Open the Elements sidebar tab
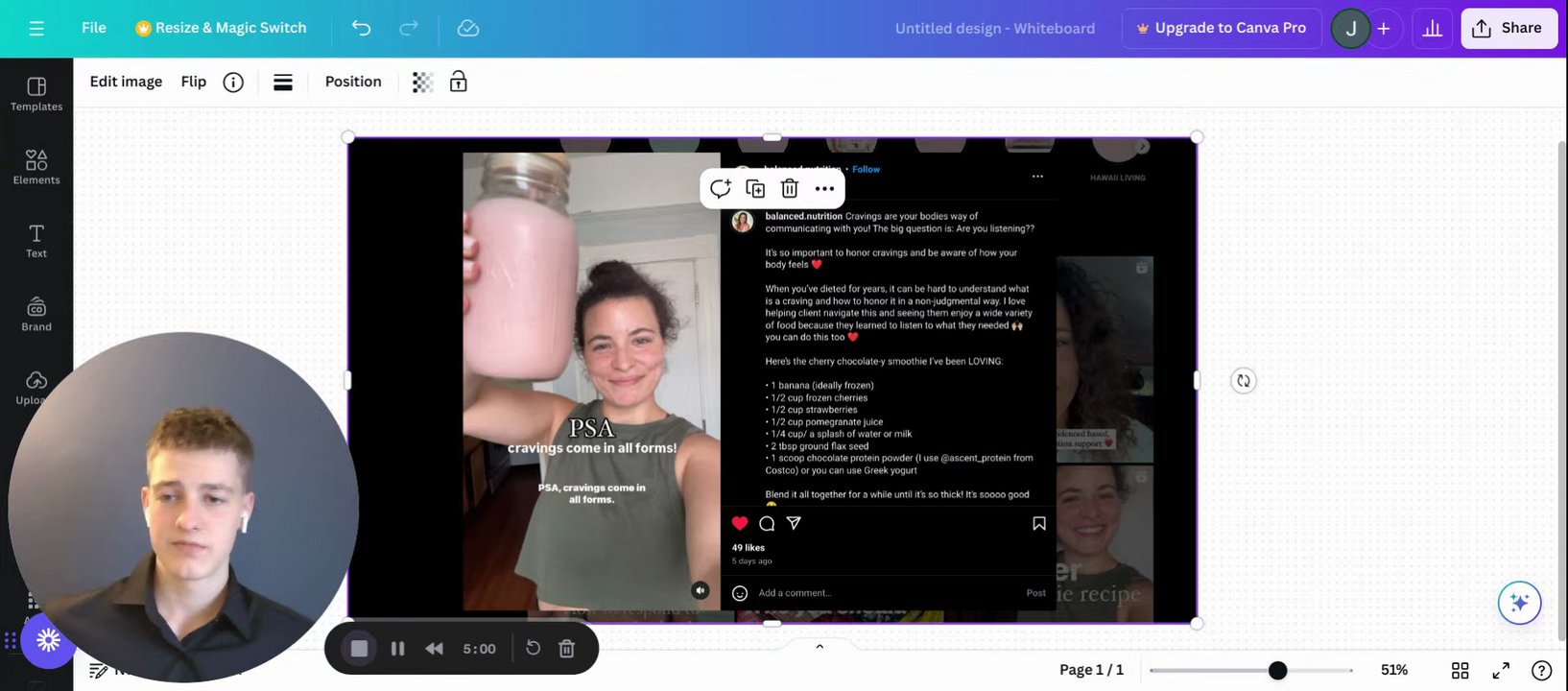Image resolution: width=1568 pixels, height=691 pixels. 36,167
